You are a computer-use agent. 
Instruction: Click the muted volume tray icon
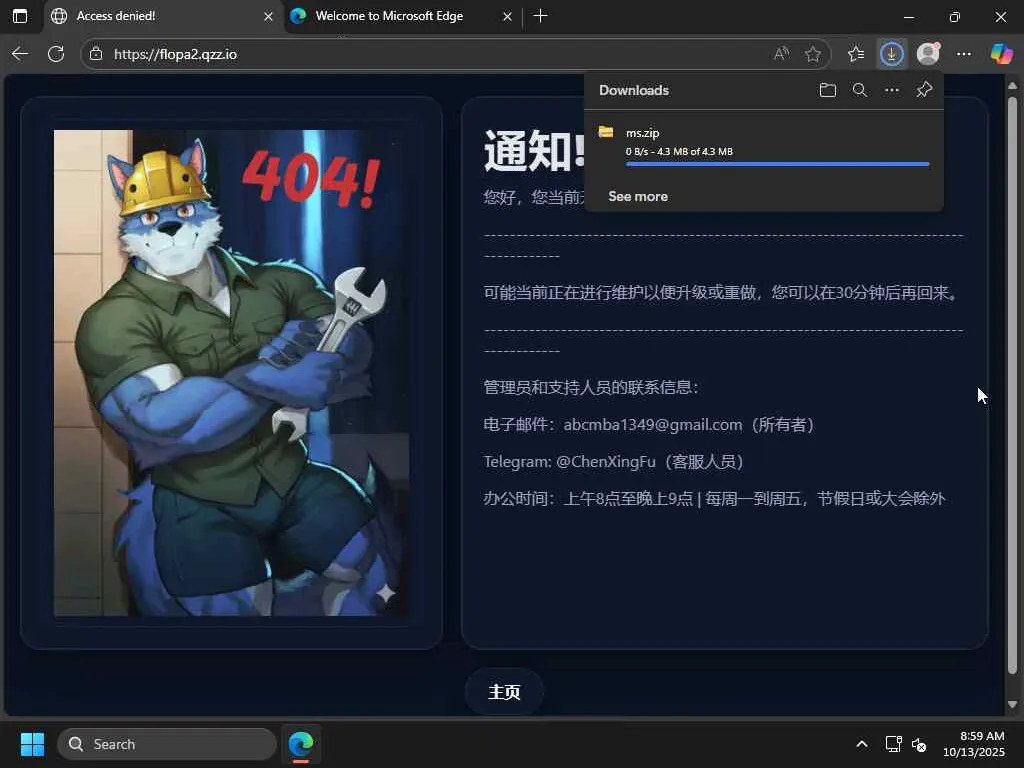(919, 744)
